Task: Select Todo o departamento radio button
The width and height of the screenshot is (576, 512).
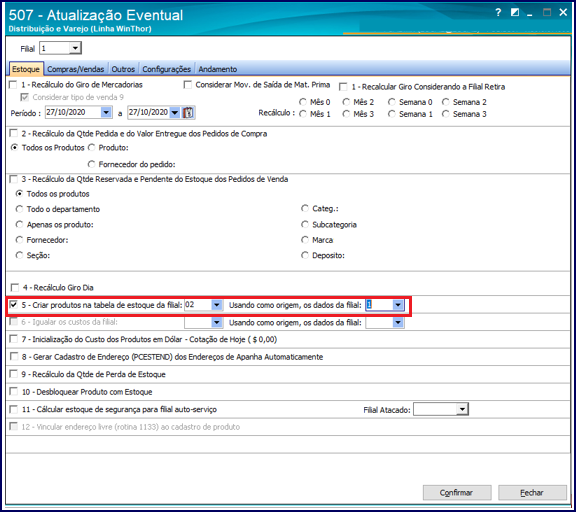Action: click(x=19, y=209)
